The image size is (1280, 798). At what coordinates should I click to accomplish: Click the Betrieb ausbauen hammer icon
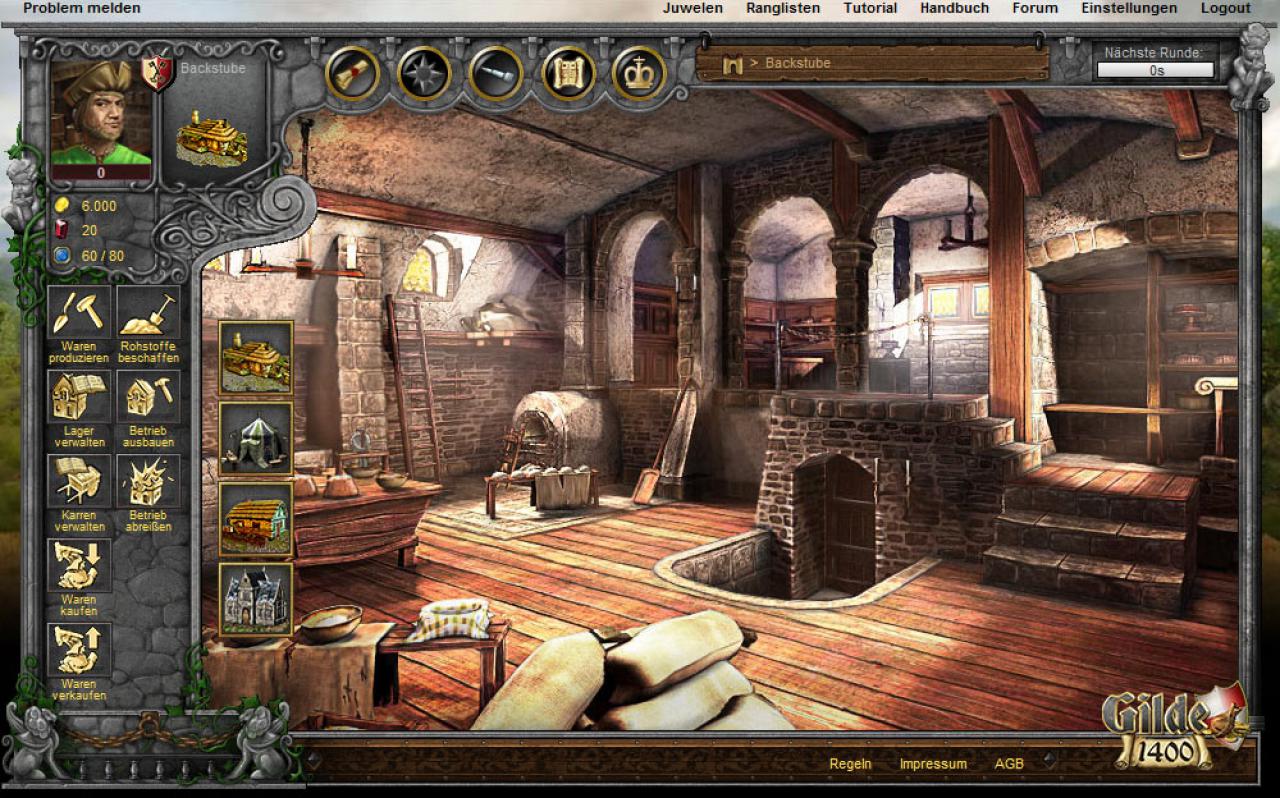coord(149,397)
